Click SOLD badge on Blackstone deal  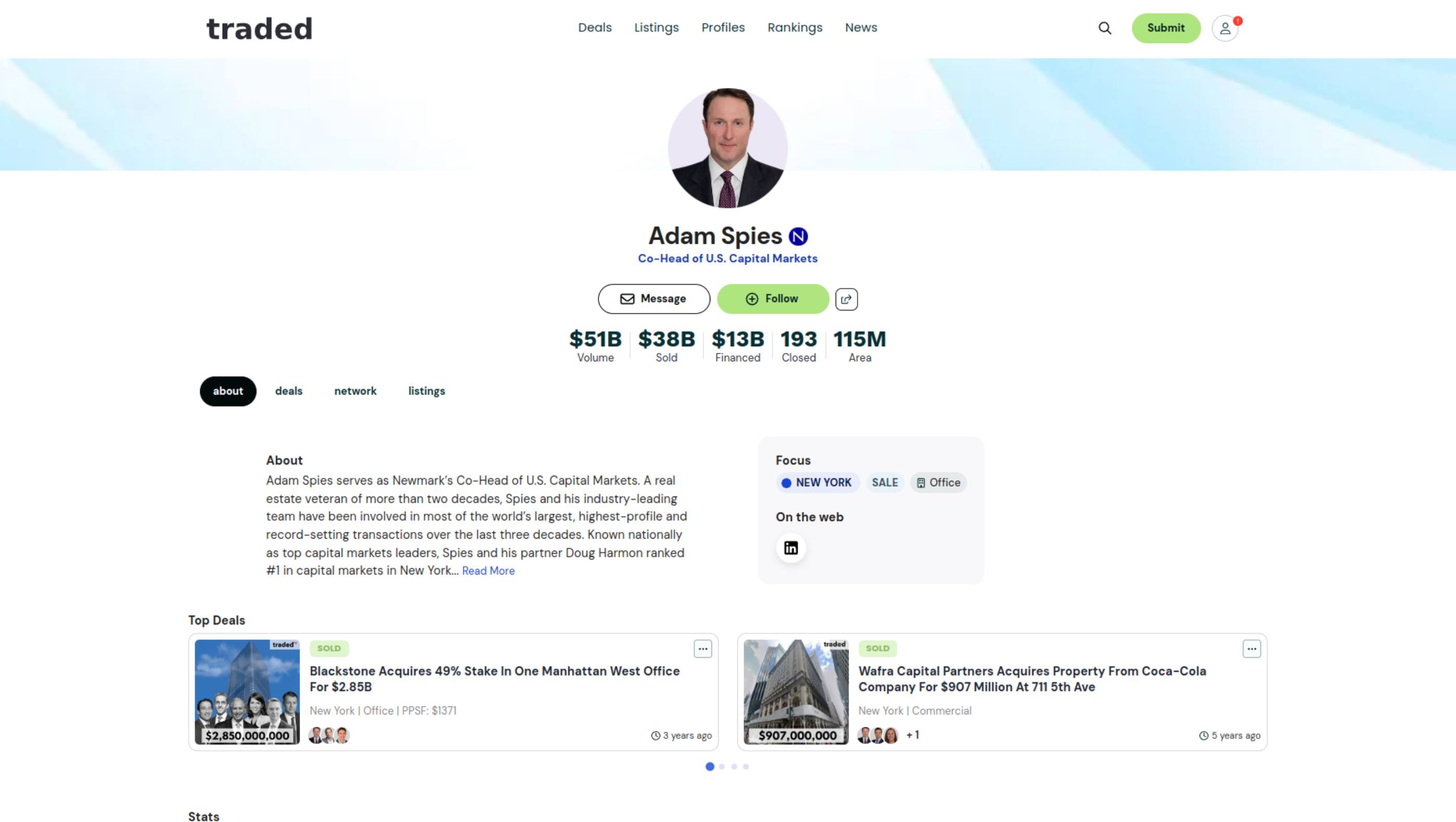[329, 648]
